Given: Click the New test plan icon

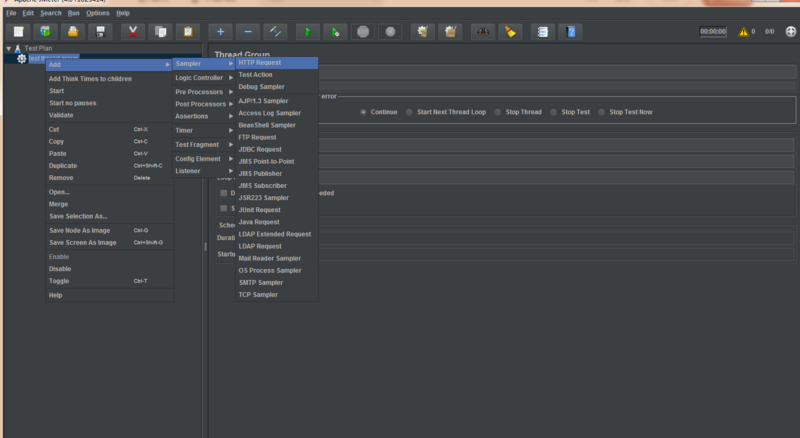Looking at the screenshot, I should 18,32.
